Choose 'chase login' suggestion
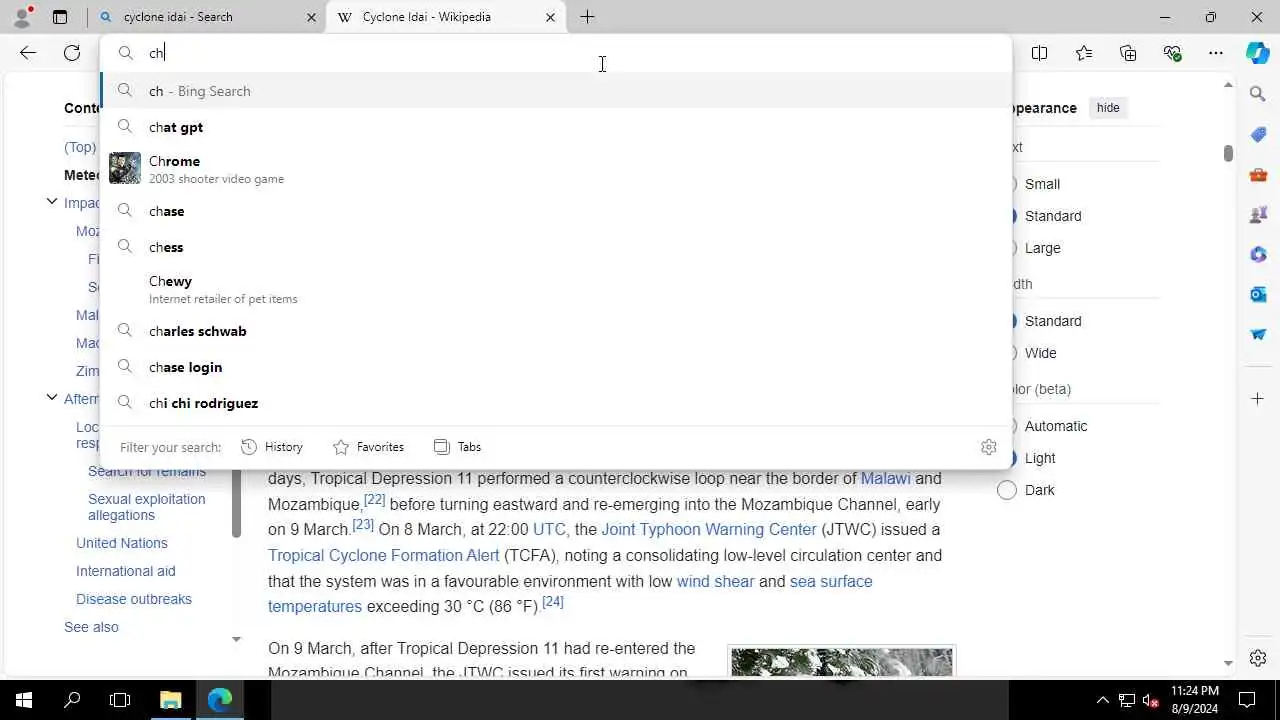The image size is (1280, 720). [x=556, y=367]
